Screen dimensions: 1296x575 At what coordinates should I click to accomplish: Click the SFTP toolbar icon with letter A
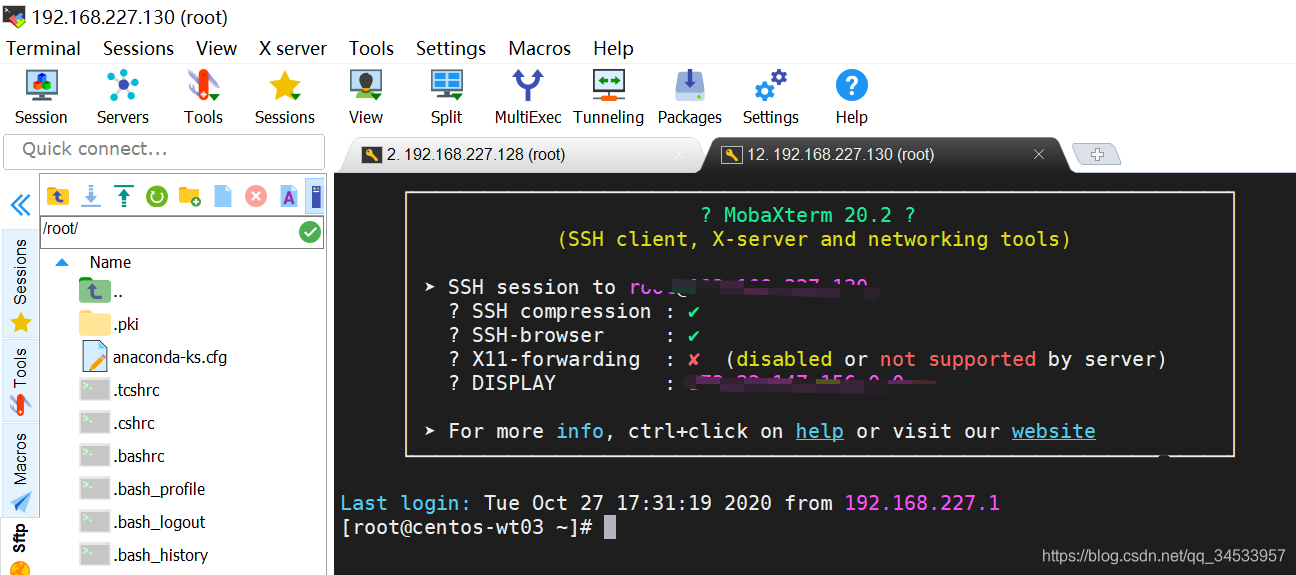[288, 196]
